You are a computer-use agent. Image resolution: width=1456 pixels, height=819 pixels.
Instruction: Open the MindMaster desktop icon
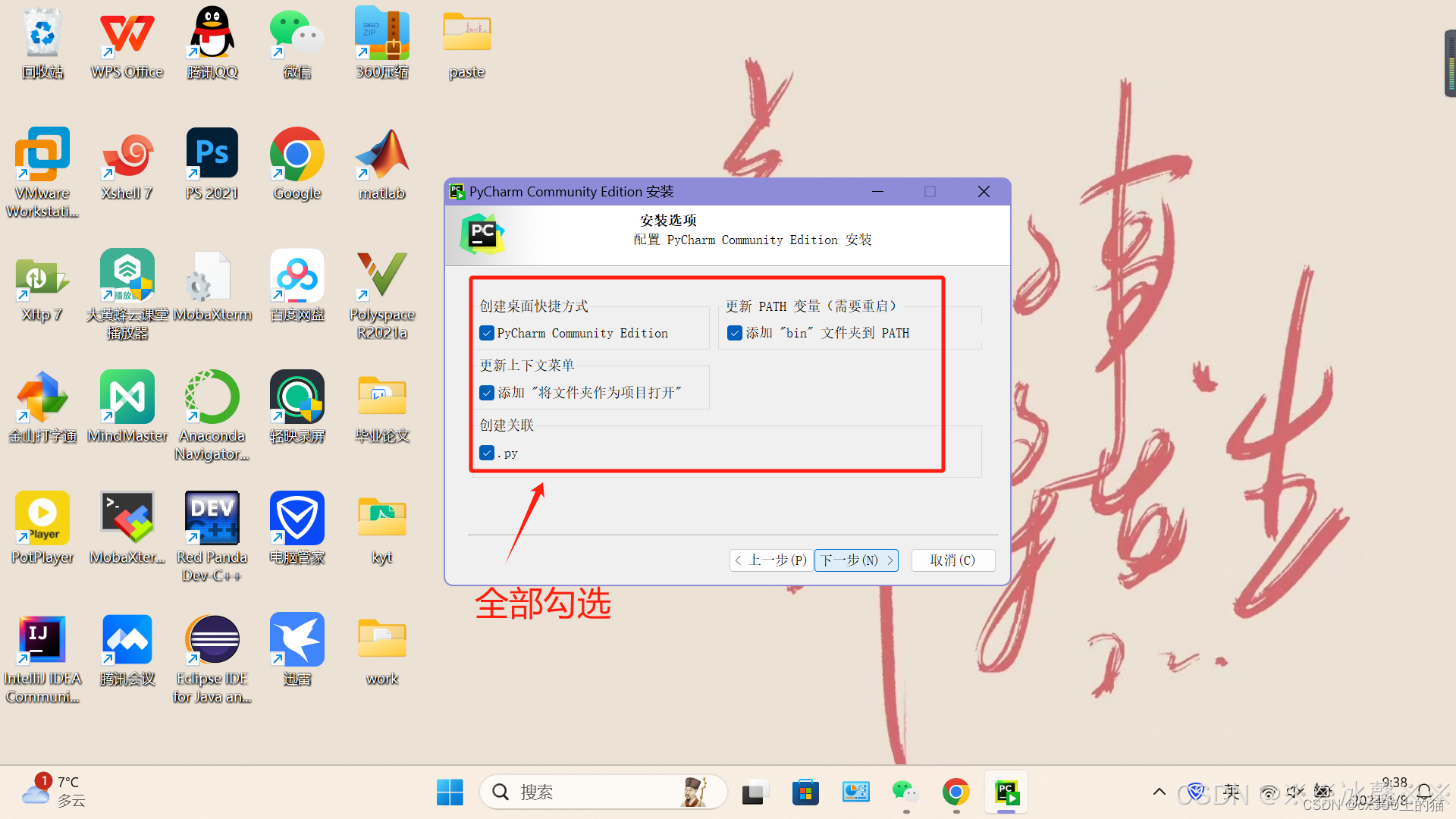127,397
